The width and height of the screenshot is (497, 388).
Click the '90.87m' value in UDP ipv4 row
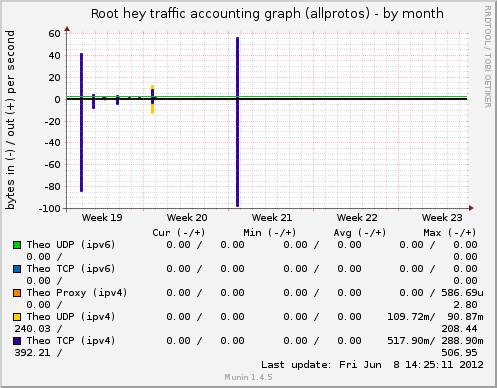tap(465, 317)
